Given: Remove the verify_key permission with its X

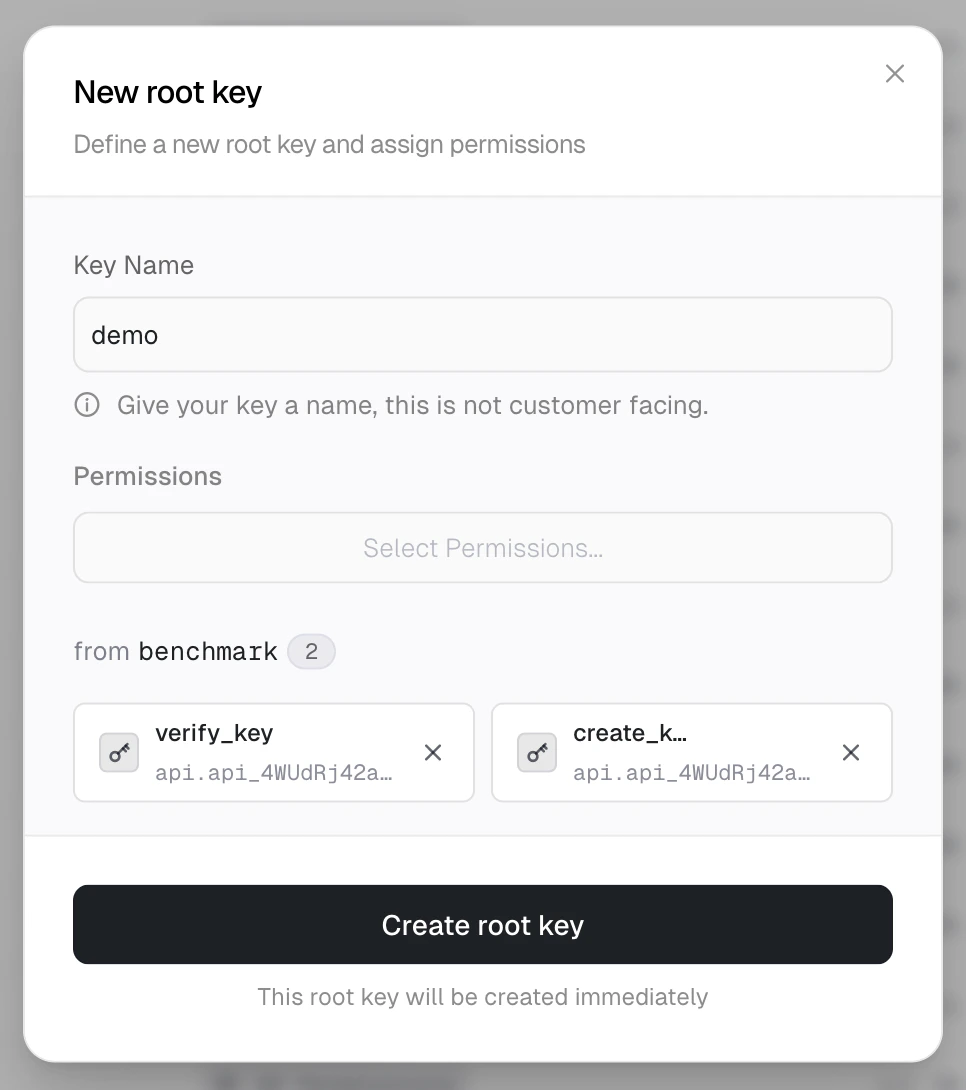Looking at the screenshot, I should click(x=433, y=752).
